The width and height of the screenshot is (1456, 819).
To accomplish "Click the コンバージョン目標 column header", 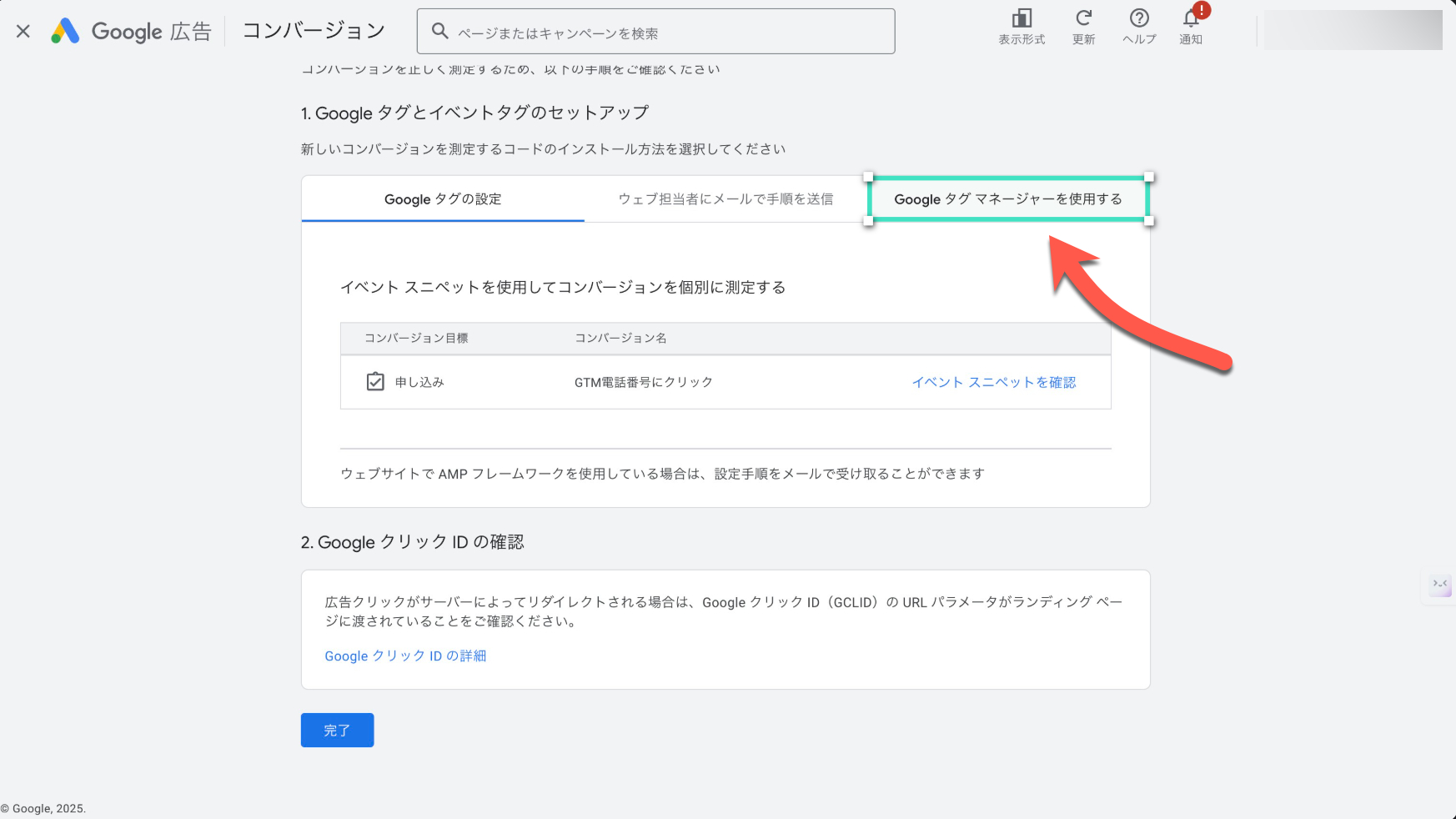I will (416, 338).
